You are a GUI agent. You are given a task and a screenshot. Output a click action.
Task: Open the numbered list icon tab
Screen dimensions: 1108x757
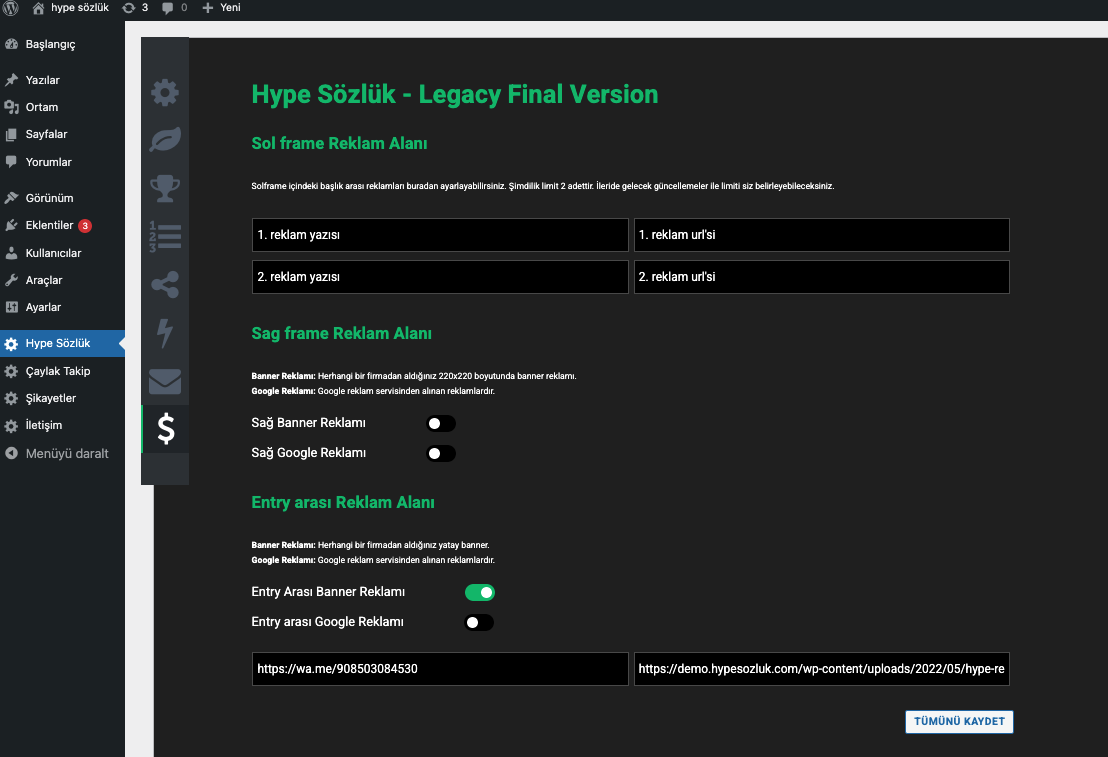coord(165,236)
